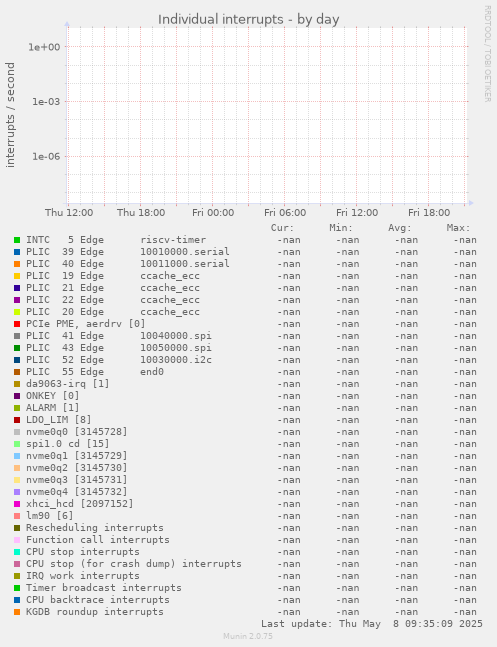Click the Fri 00:00 time axis label

(213, 213)
